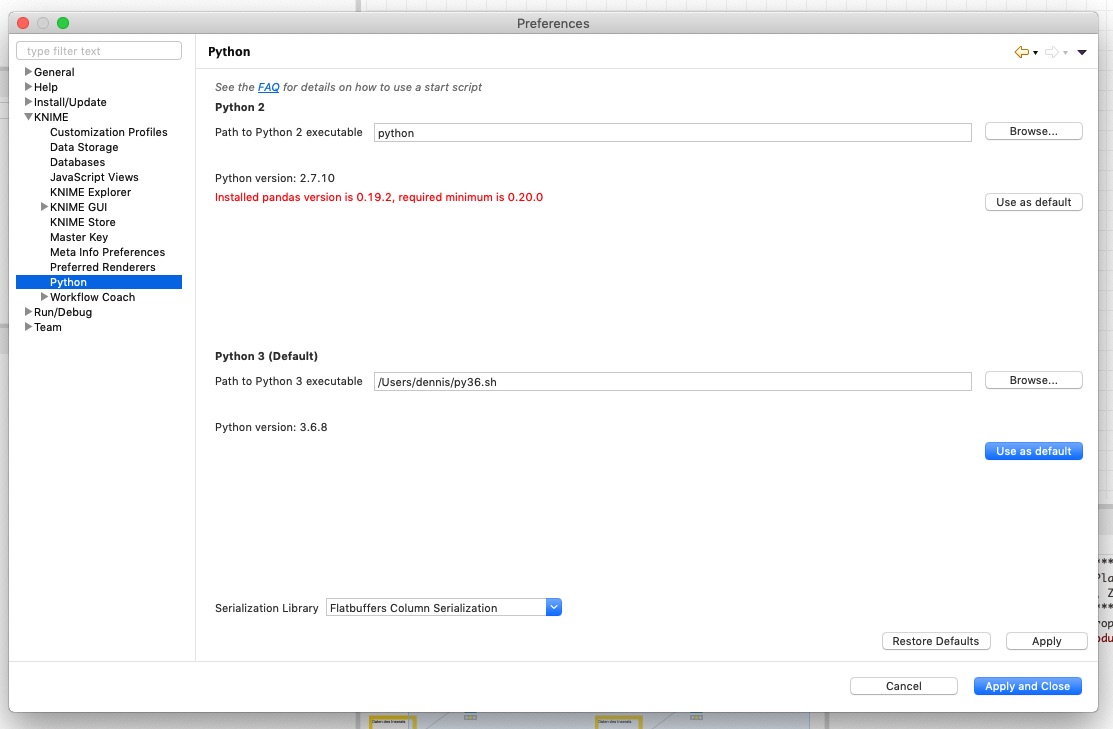Expand the KNIME GUI subtree
The width and height of the screenshot is (1113, 729).
(x=44, y=207)
